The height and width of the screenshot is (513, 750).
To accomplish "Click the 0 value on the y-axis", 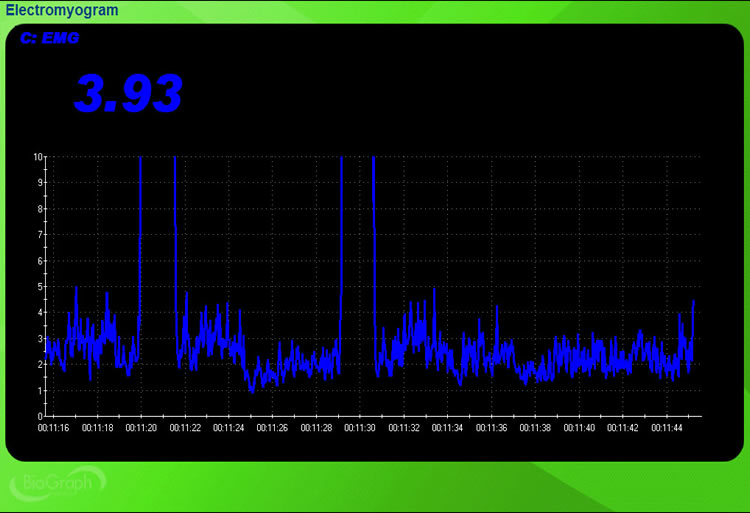I will (x=38, y=416).
